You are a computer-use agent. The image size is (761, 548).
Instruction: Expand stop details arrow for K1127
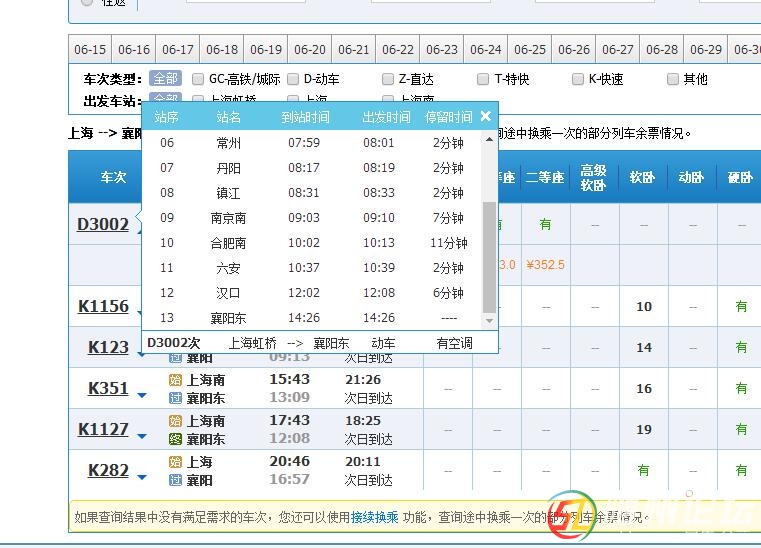(142, 437)
